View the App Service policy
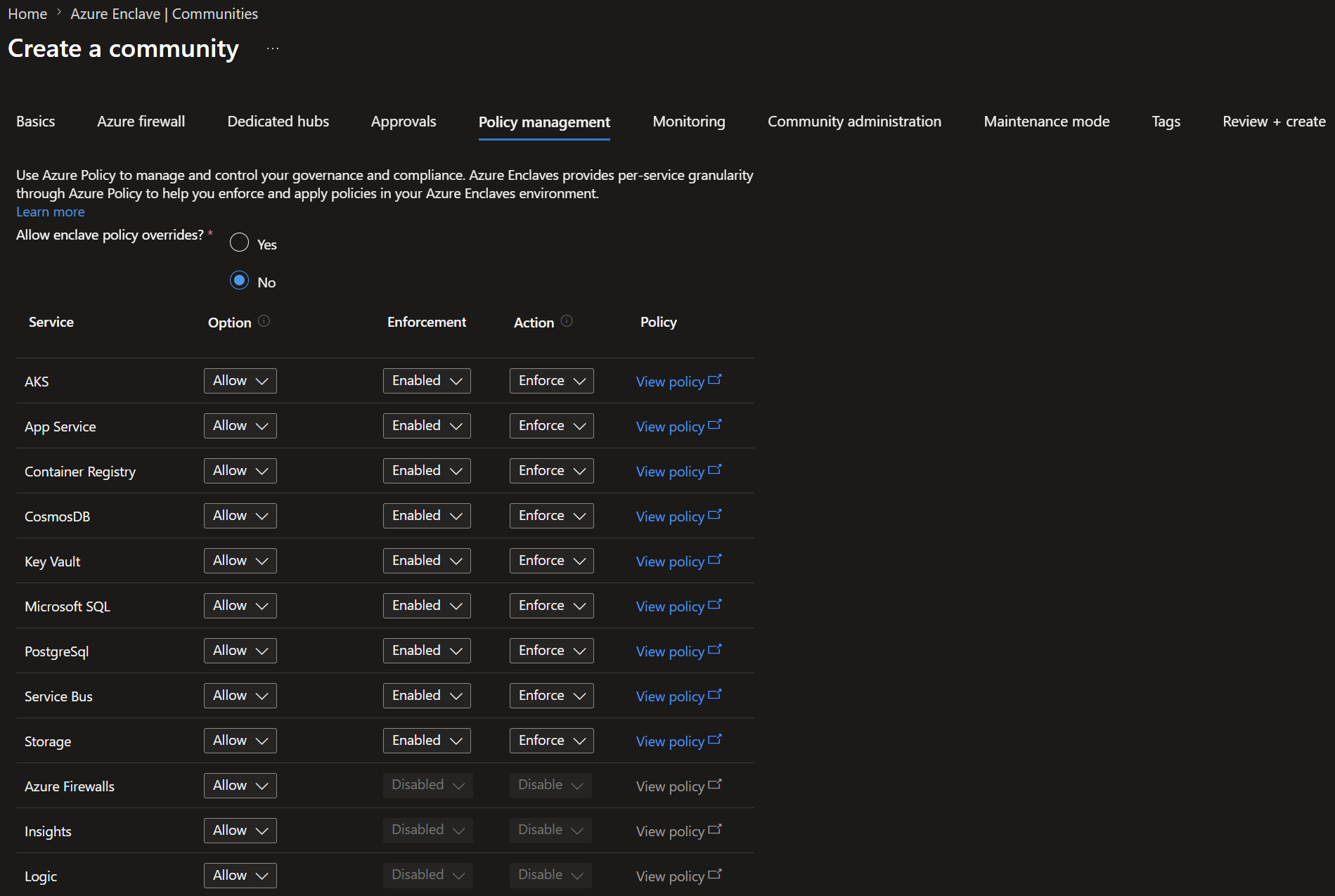The height and width of the screenshot is (896, 1335). pos(678,426)
